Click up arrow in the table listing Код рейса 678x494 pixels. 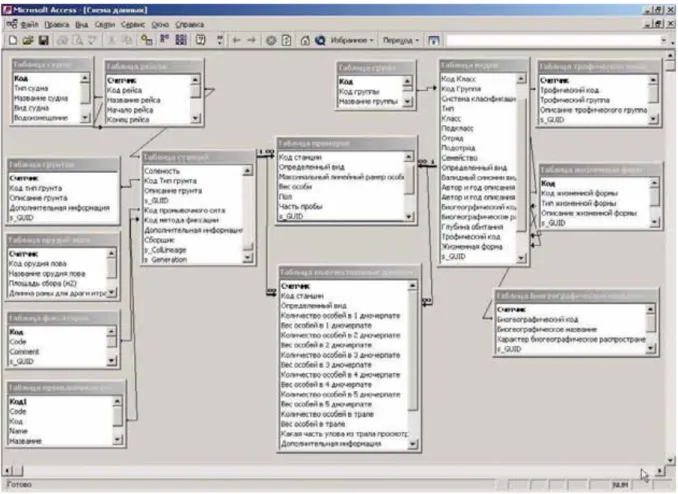195,80
